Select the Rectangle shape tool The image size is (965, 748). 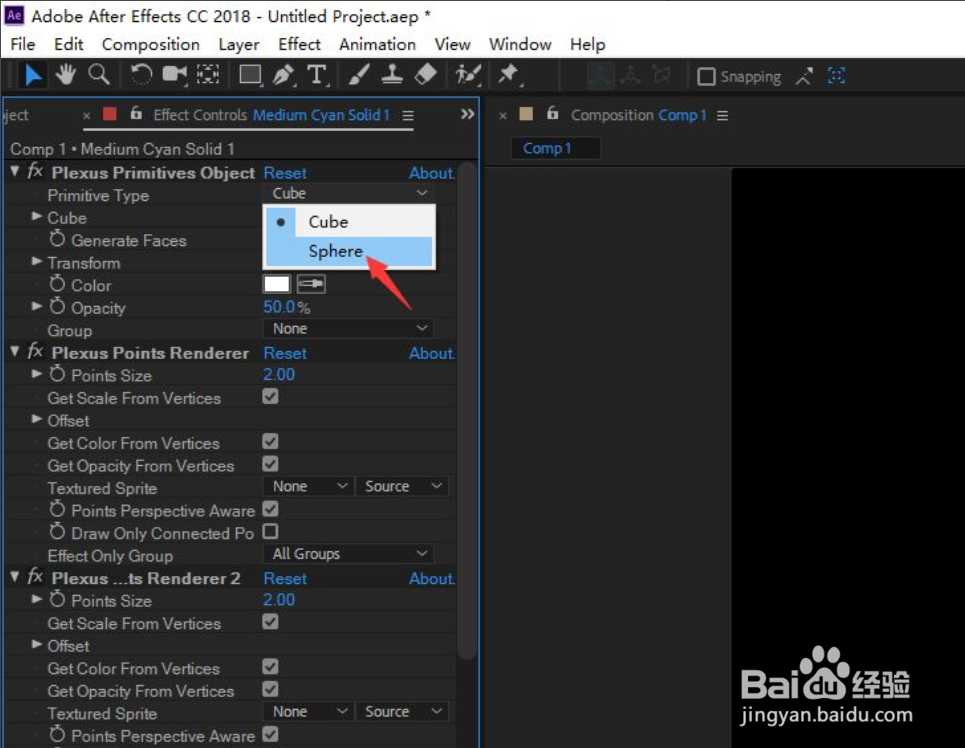pyautogui.click(x=250, y=75)
